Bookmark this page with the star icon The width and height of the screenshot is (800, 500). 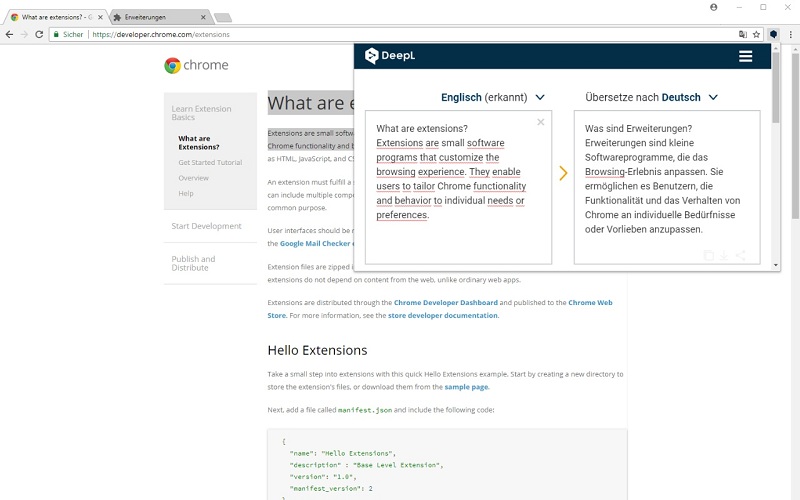(x=757, y=34)
